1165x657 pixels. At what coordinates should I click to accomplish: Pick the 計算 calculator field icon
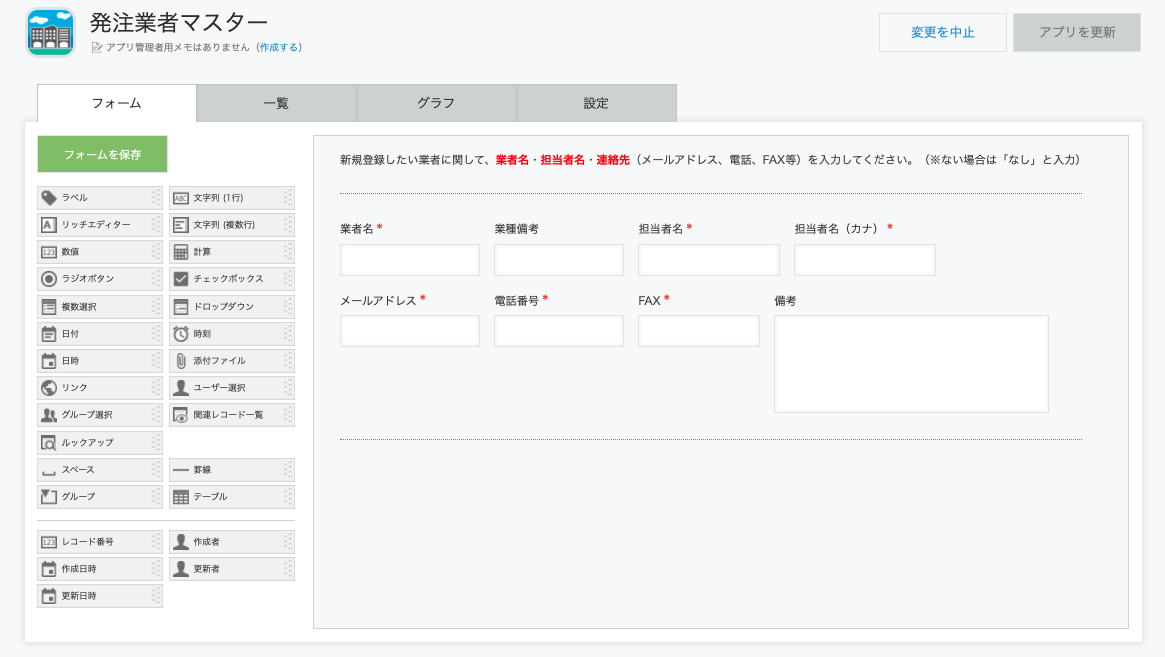tap(181, 252)
